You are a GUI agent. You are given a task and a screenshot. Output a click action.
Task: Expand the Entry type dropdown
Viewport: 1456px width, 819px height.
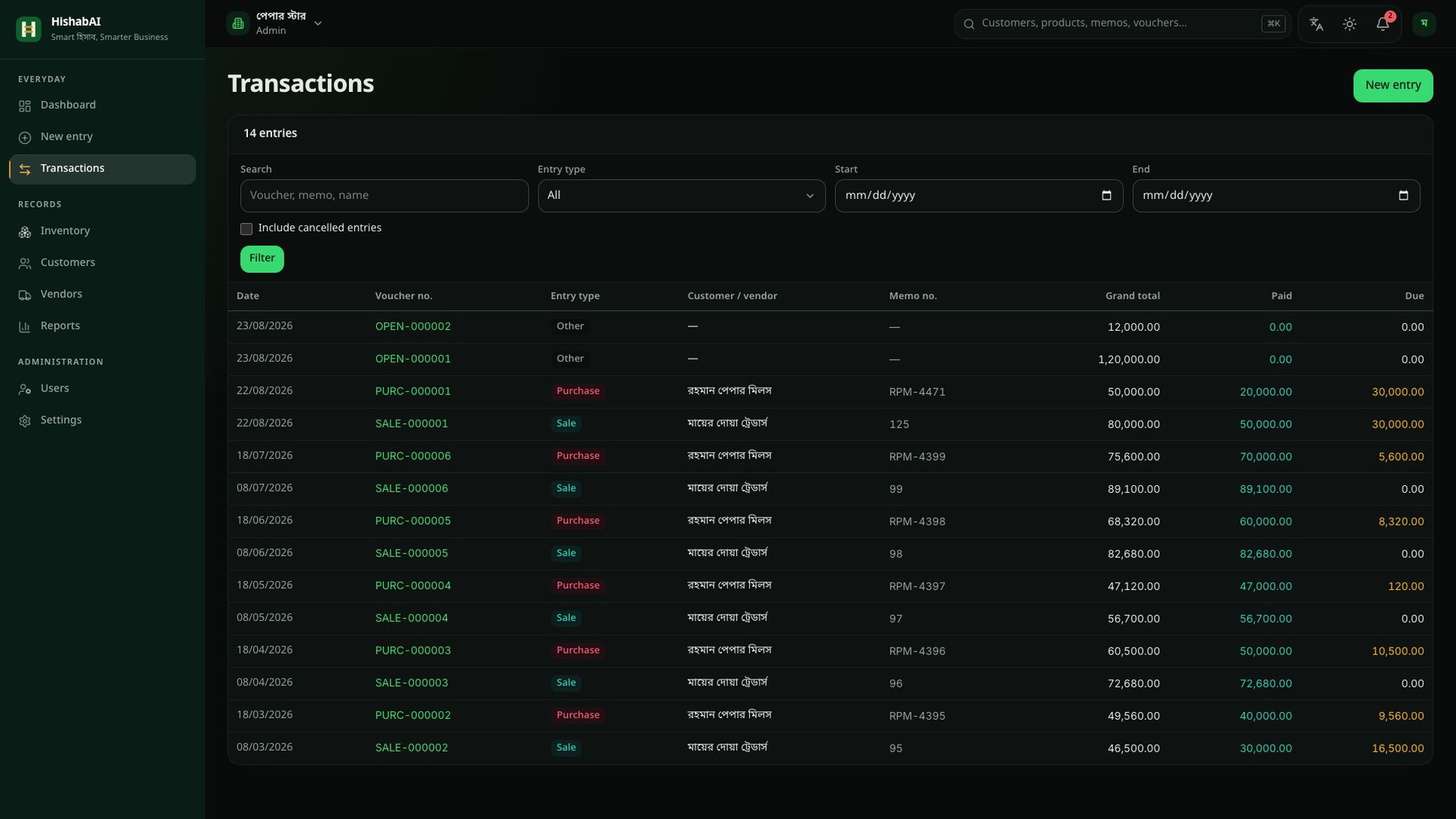coord(682,196)
